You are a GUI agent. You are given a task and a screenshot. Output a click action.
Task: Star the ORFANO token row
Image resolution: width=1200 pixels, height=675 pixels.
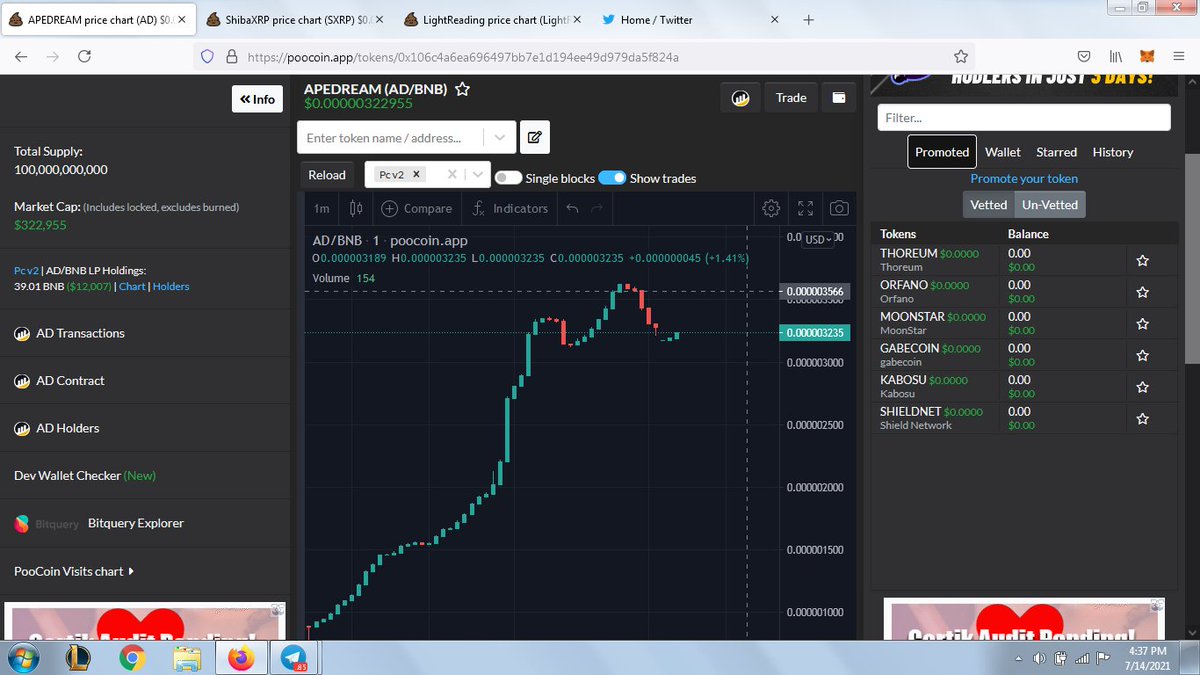pos(1142,293)
